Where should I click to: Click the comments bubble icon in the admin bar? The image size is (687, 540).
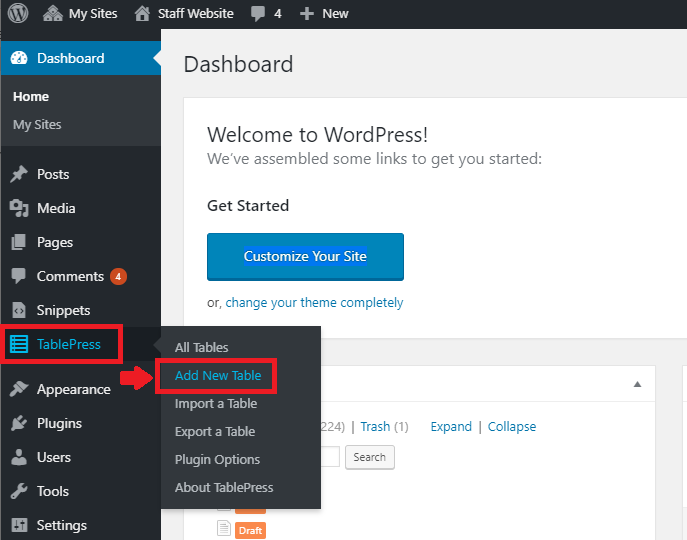click(259, 14)
